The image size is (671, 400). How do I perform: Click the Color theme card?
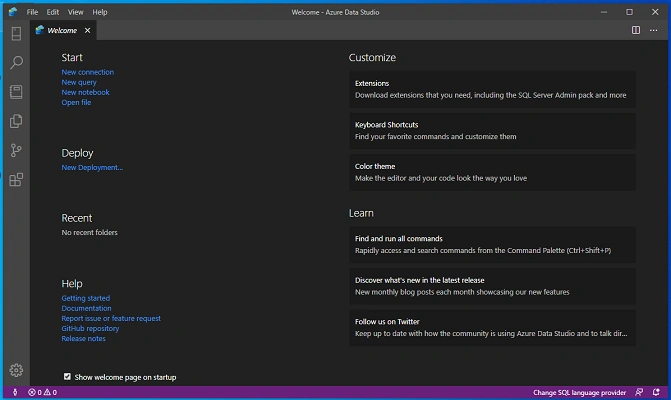click(x=493, y=172)
